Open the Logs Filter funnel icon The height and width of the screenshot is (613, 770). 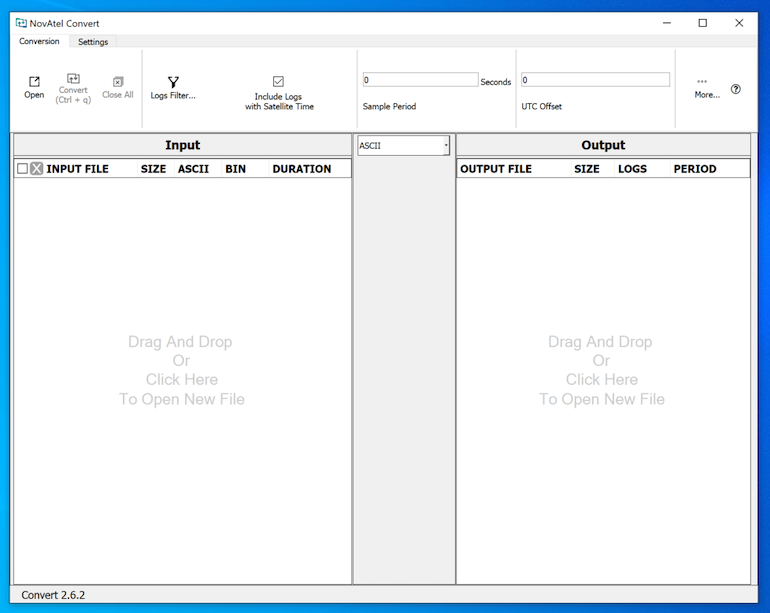click(x=173, y=82)
